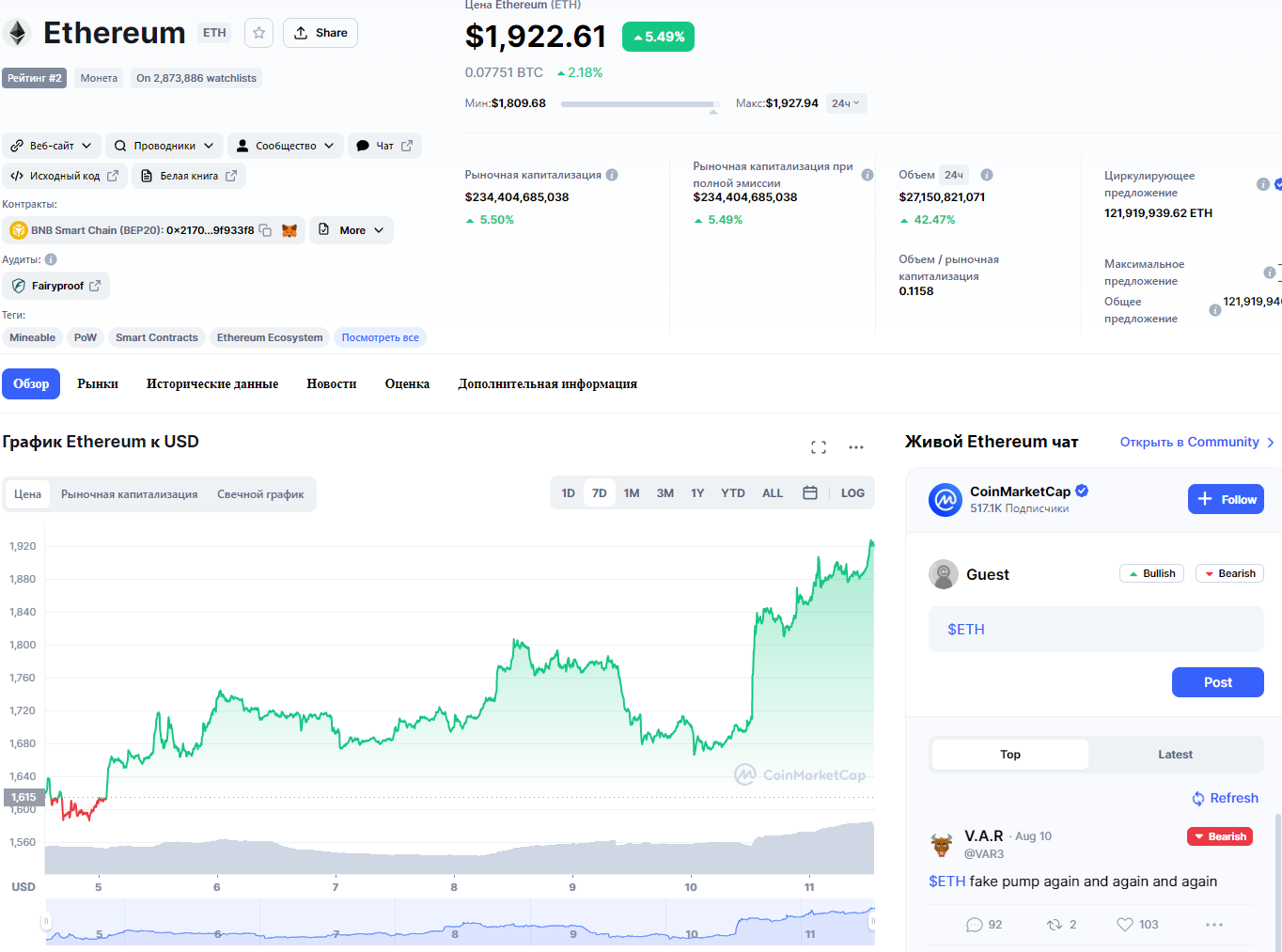Open the chart three-dots options menu
This screenshot has height=952, width=1282.
[x=855, y=447]
